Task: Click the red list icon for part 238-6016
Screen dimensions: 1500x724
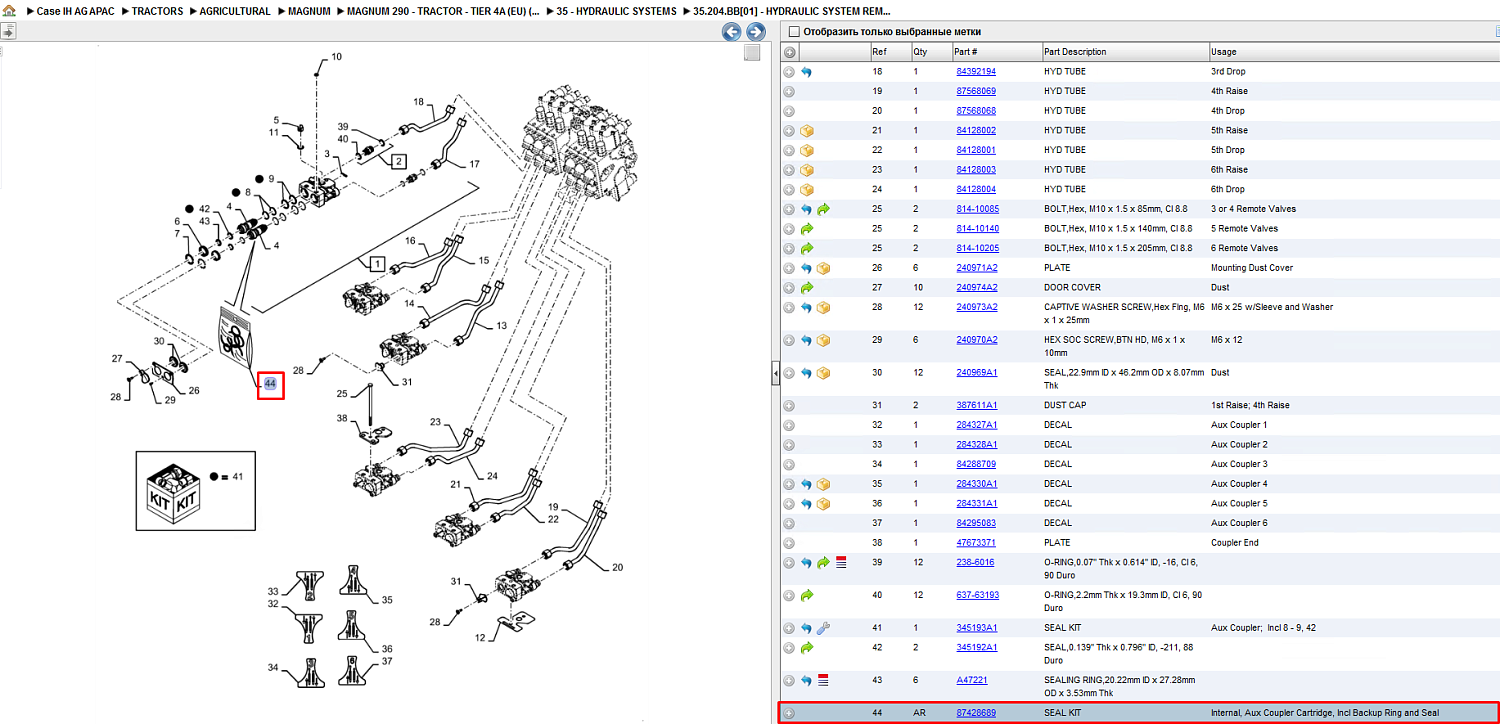Action: click(840, 563)
